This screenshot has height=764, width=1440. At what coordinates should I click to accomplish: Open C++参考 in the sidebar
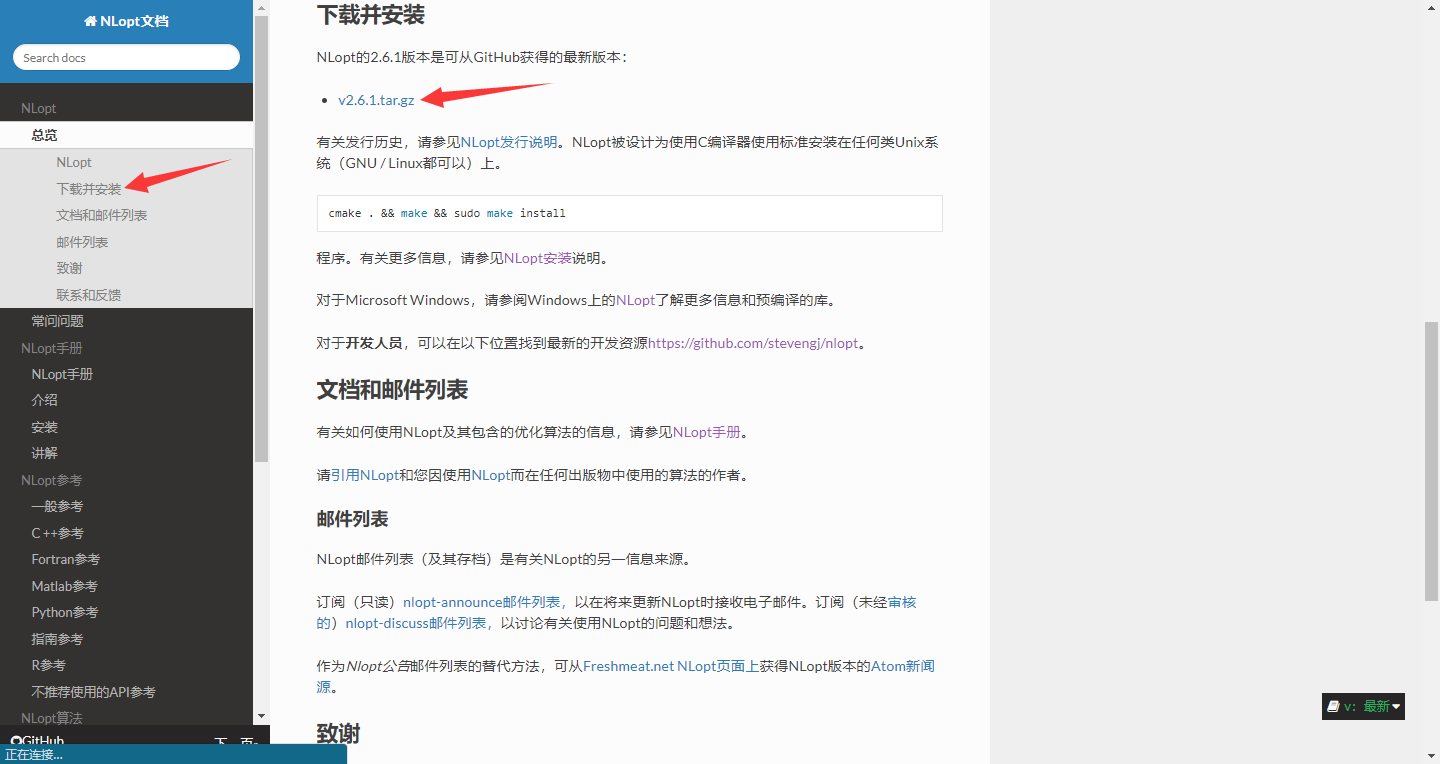click(x=58, y=533)
